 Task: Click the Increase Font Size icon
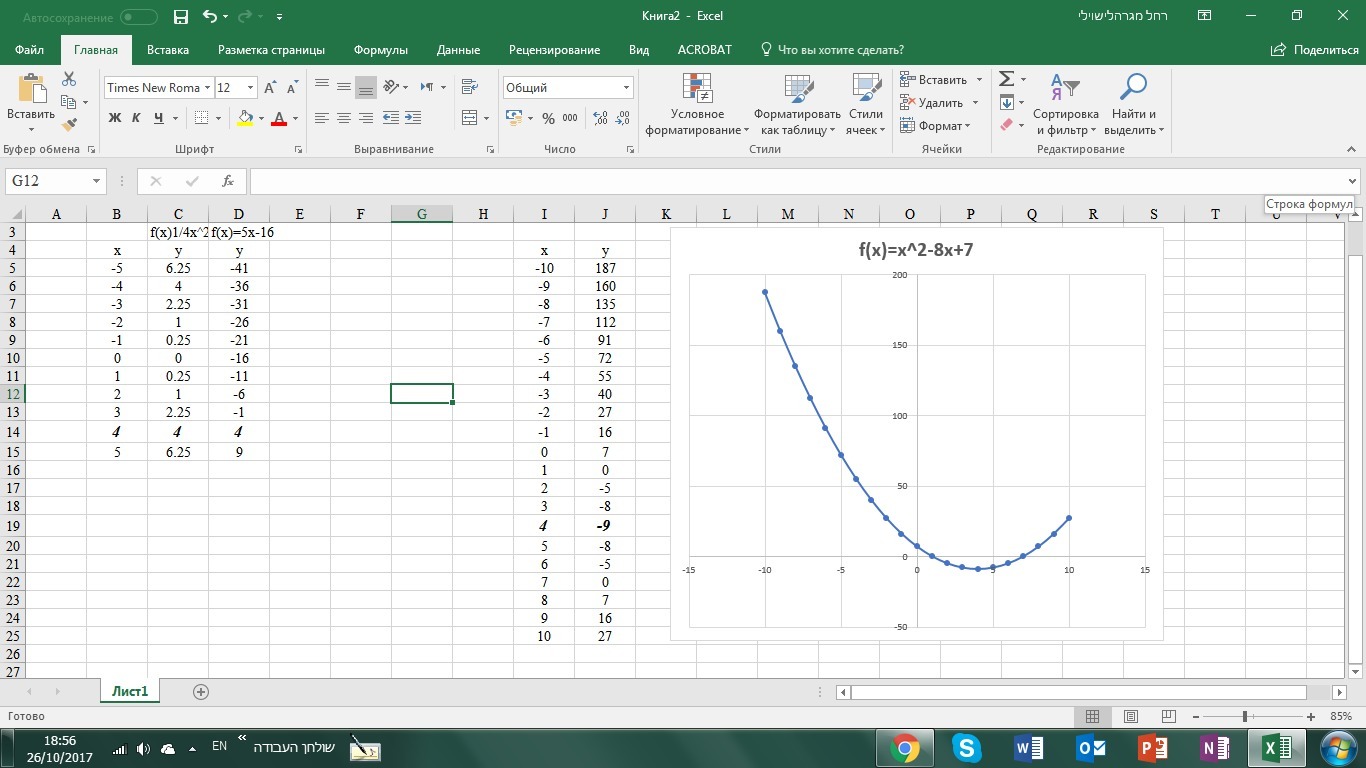click(x=270, y=88)
